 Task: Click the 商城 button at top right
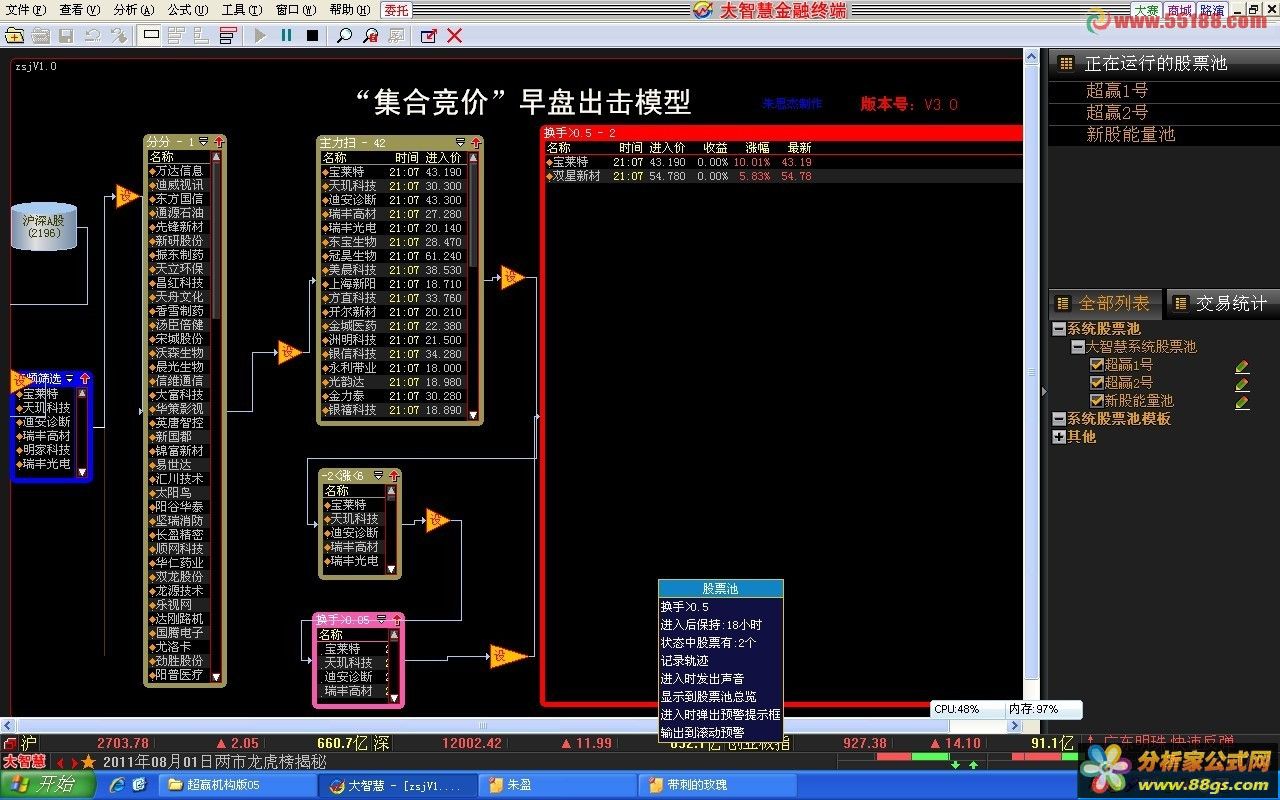1179,10
